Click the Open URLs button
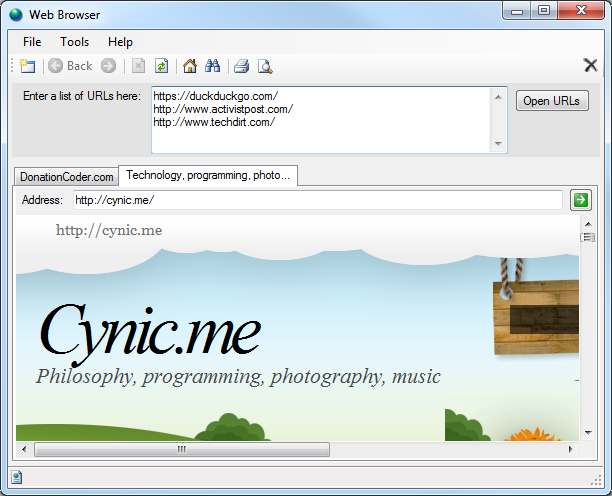612x496 pixels. click(552, 101)
